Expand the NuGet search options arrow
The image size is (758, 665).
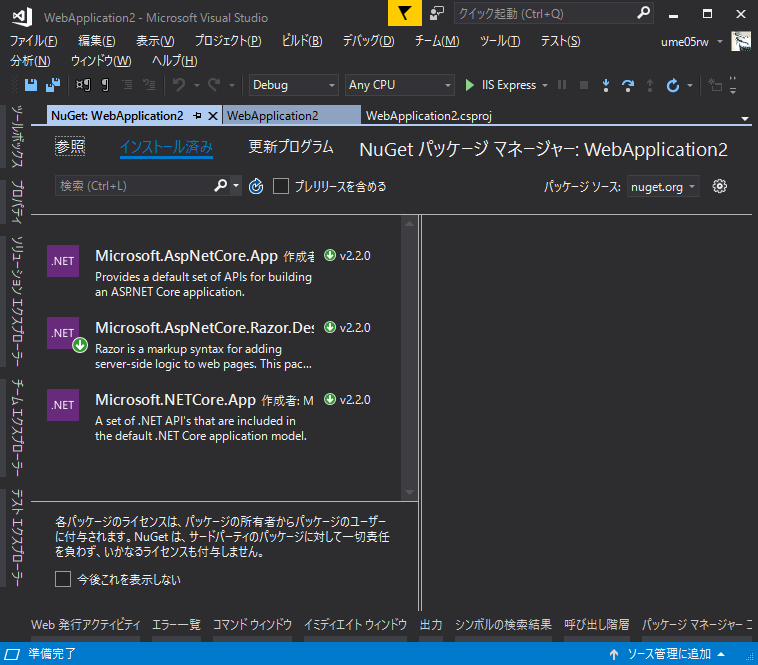click(236, 186)
